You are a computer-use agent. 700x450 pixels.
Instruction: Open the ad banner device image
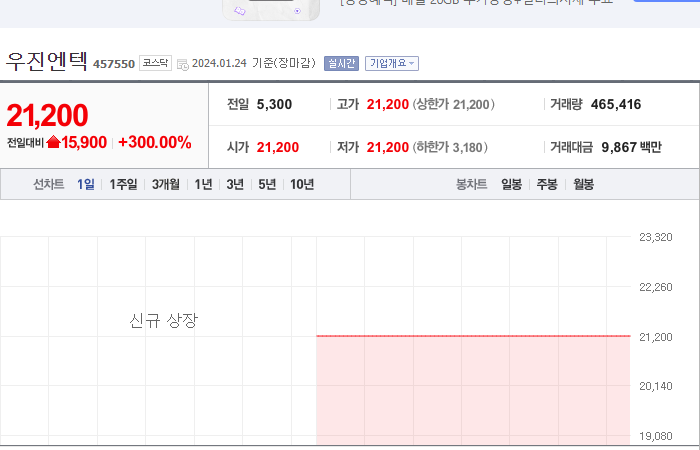click(x=271, y=10)
